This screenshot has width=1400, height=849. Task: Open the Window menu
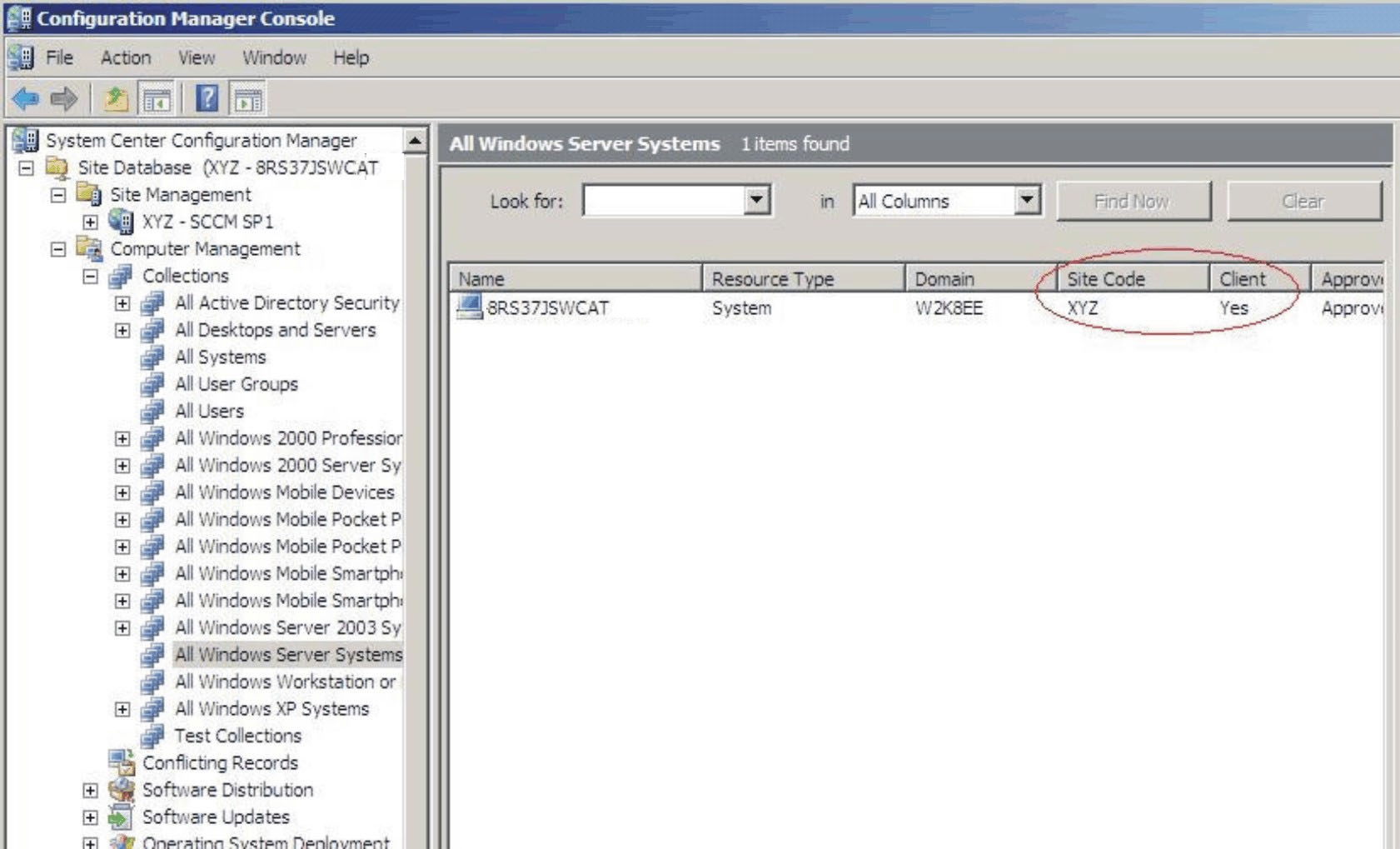tap(274, 57)
